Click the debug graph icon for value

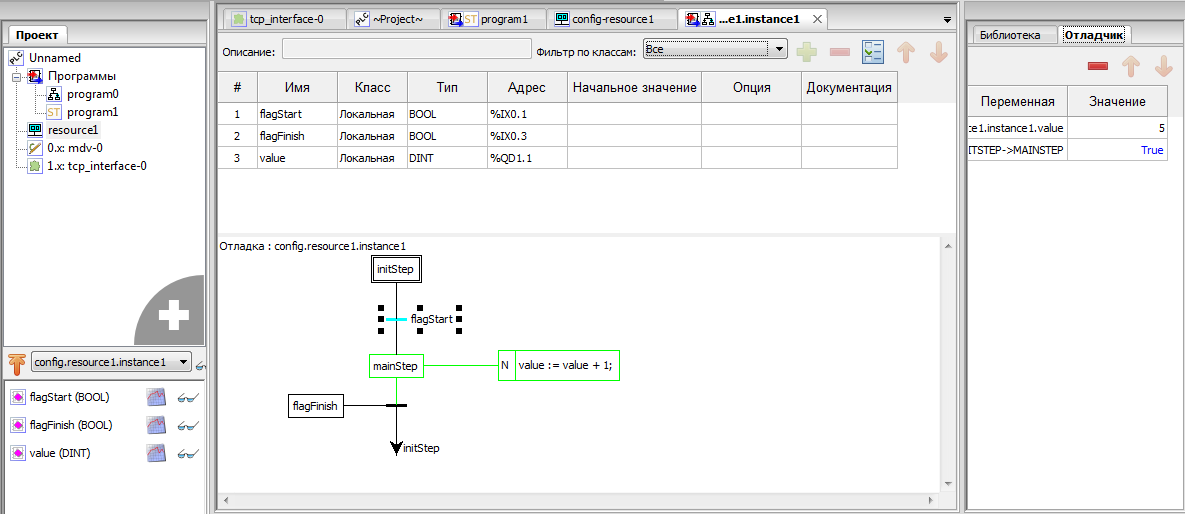(155, 453)
